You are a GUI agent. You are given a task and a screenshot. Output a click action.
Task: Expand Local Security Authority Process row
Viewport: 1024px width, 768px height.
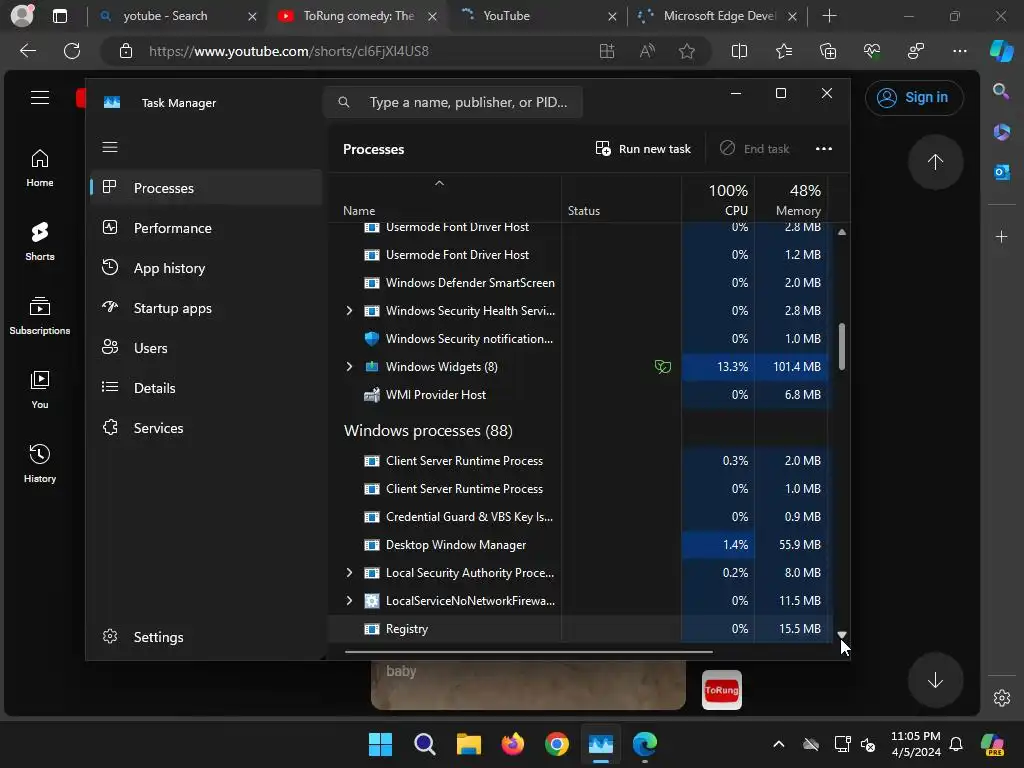(349, 573)
